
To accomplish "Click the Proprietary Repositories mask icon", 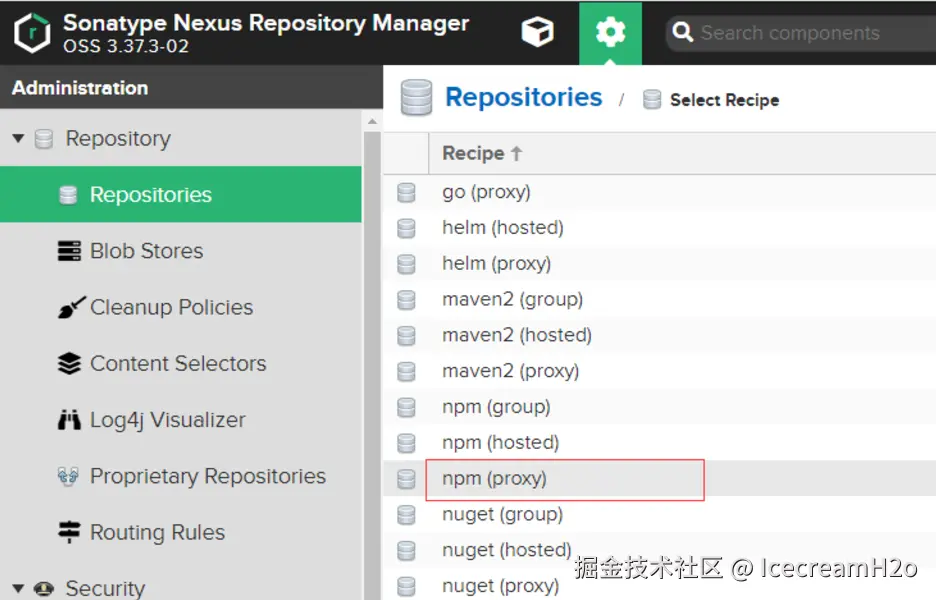I will coord(68,476).
